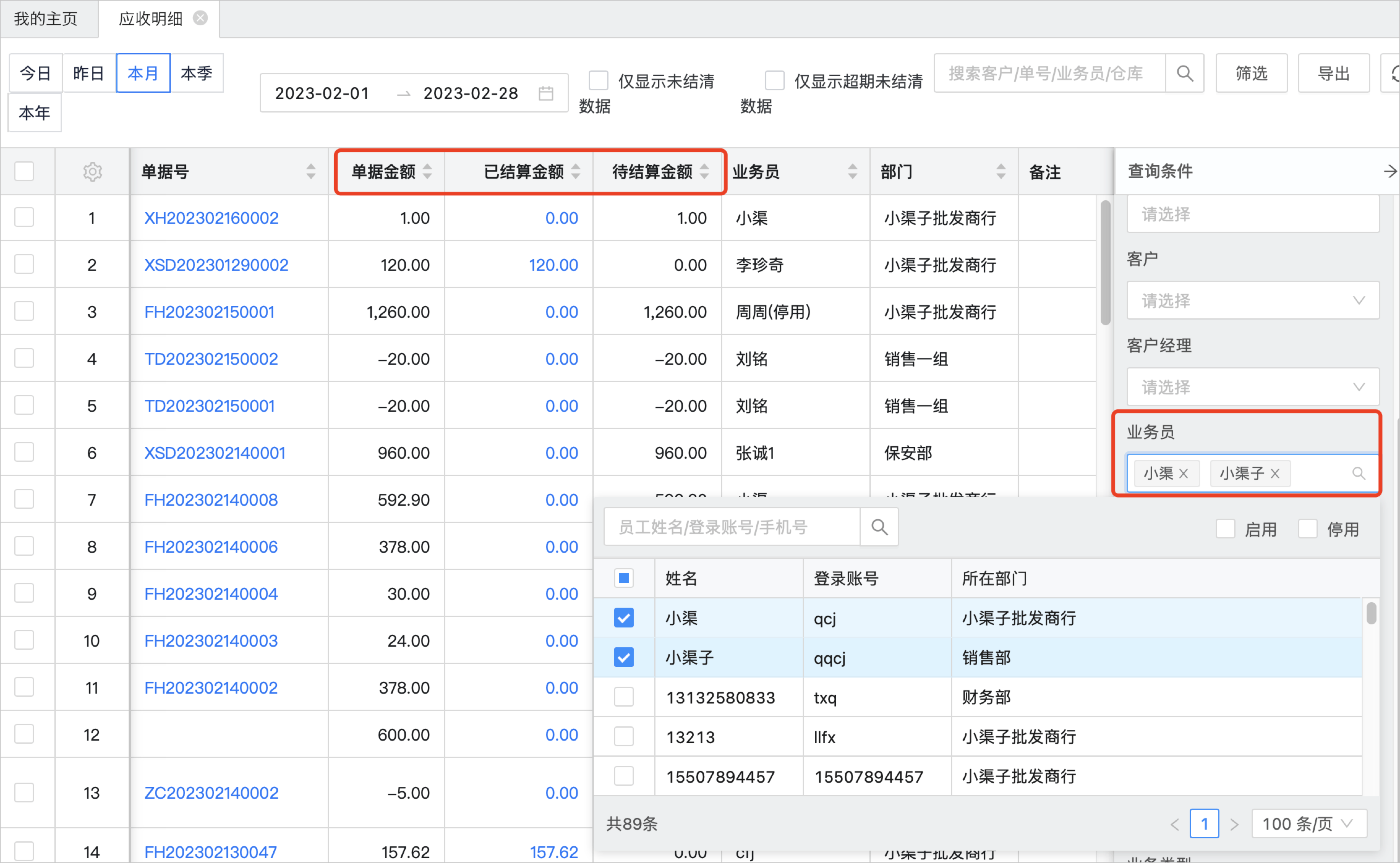The image size is (1400, 863).
Task: Select the 昨日 date filter
Action: click(89, 73)
